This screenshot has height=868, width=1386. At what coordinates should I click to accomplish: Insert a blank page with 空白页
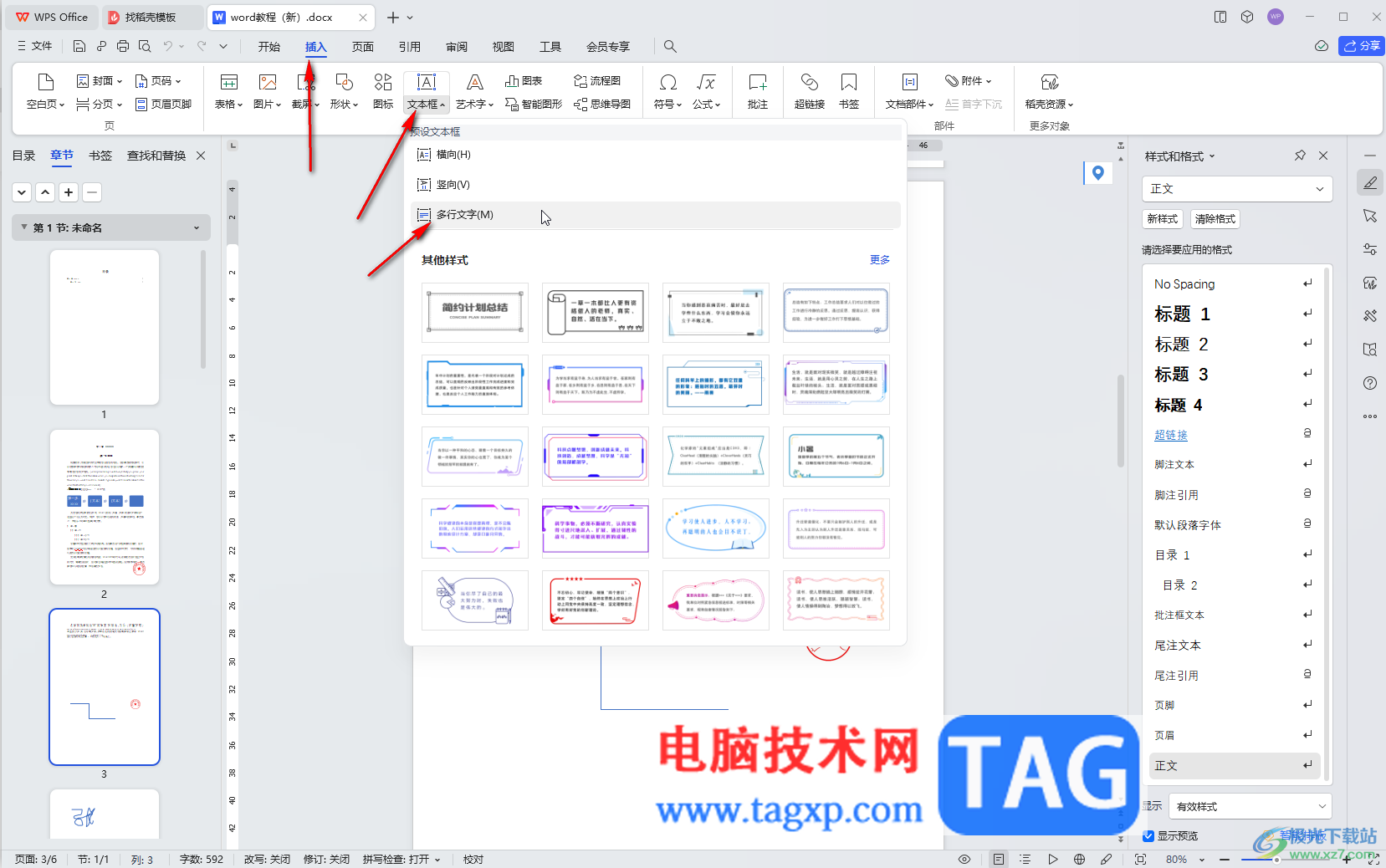(45, 91)
